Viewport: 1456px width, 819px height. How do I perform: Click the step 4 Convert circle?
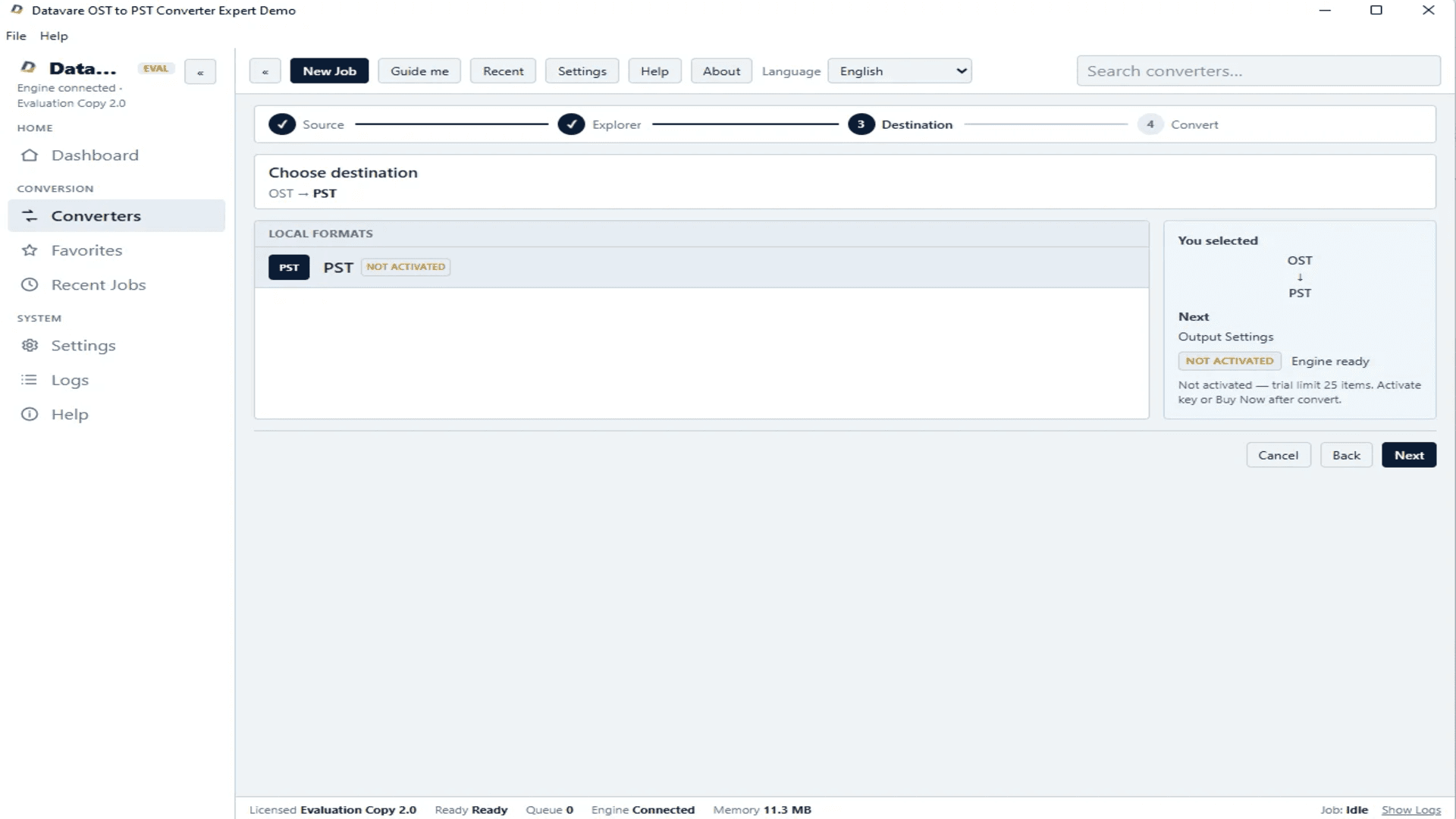pos(1150,124)
